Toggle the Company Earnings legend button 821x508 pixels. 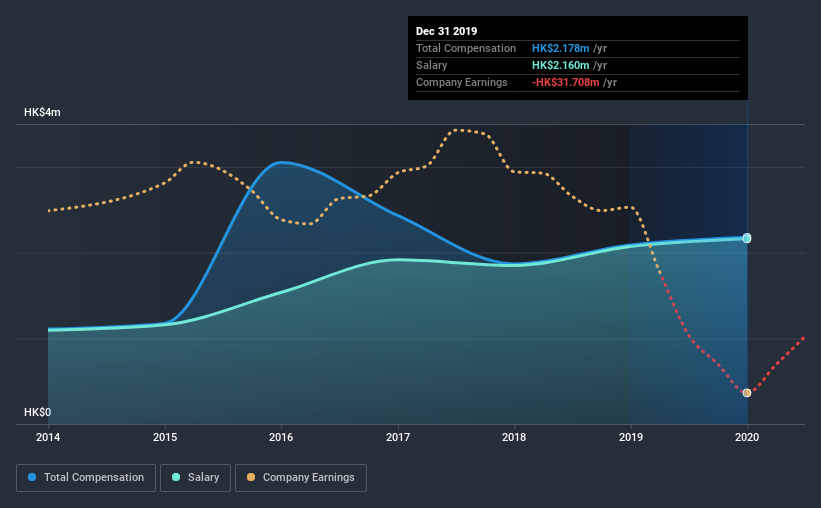click(x=301, y=478)
